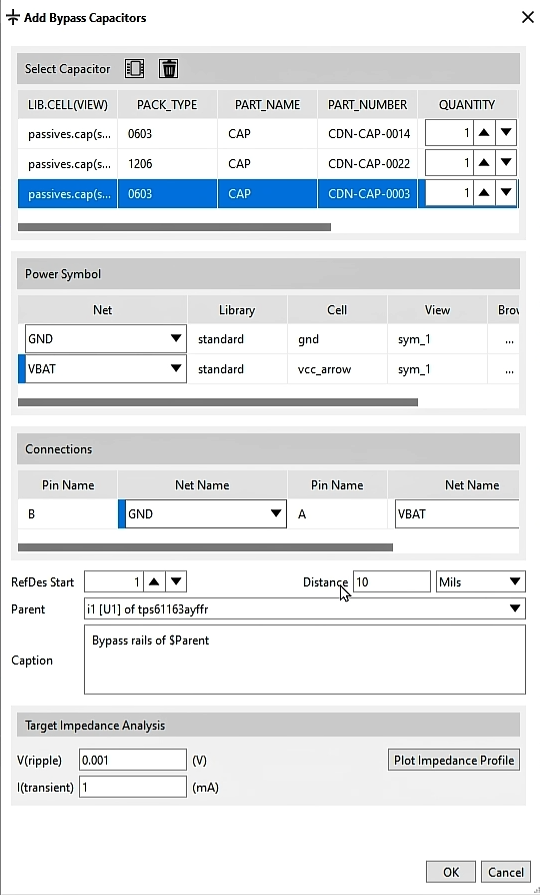Click the quantity field for CDN-CAP-0014
Screen dimensions: 540x895
point(449,133)
